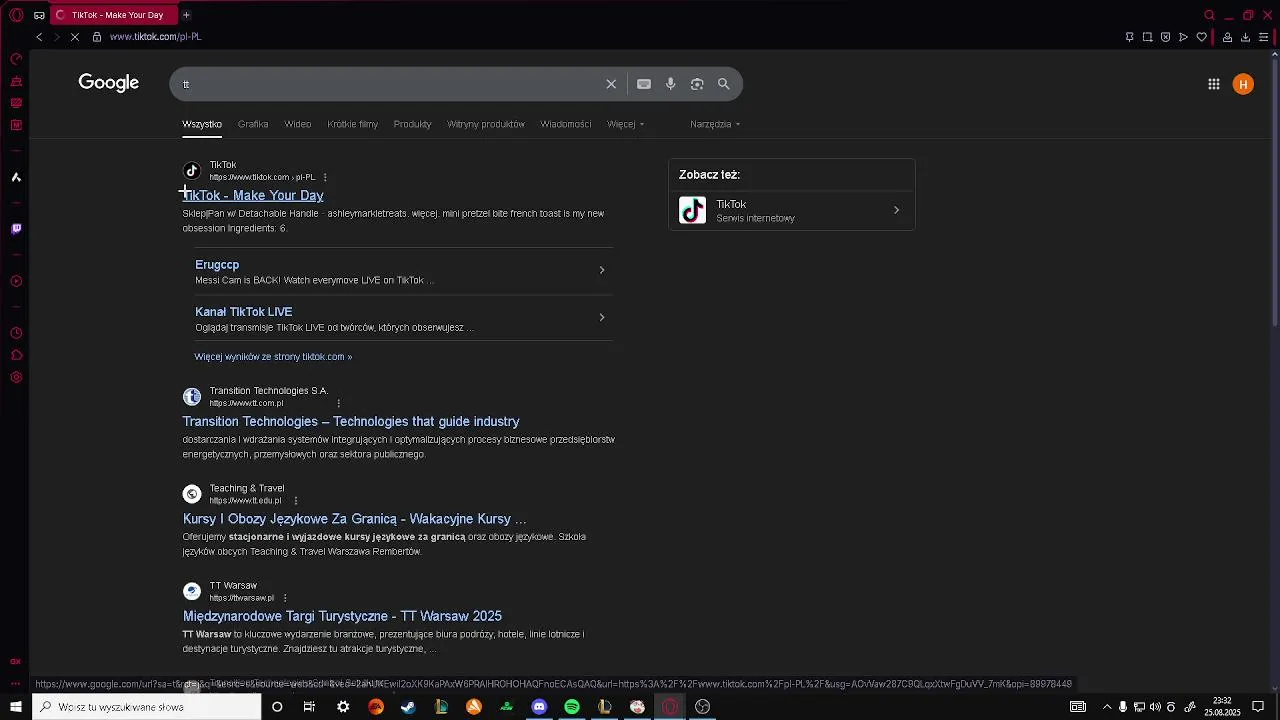Open the Kanał TikTok LIVE link
This screenshot has height=720, width=1280.
point(244,312)
